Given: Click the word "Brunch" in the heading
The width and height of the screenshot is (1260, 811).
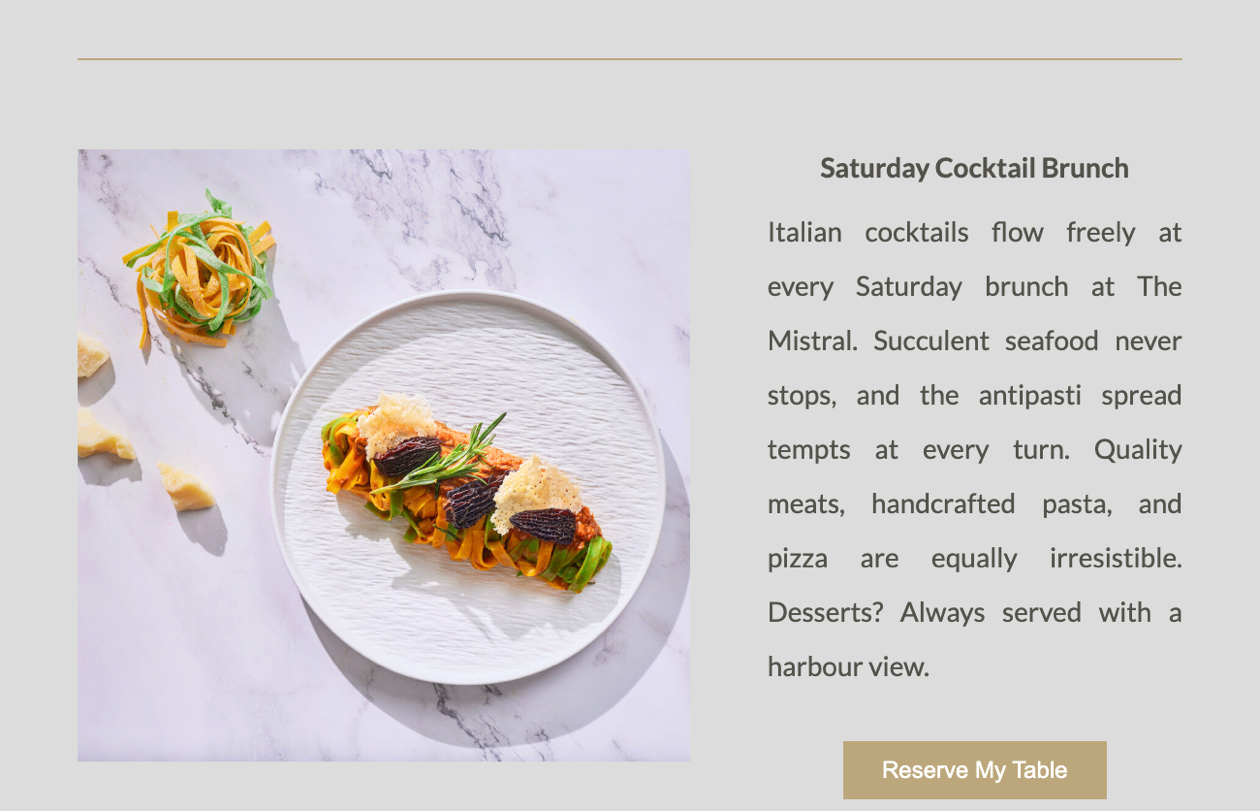Looking at the screenshot, I should tap(1085, 168).
